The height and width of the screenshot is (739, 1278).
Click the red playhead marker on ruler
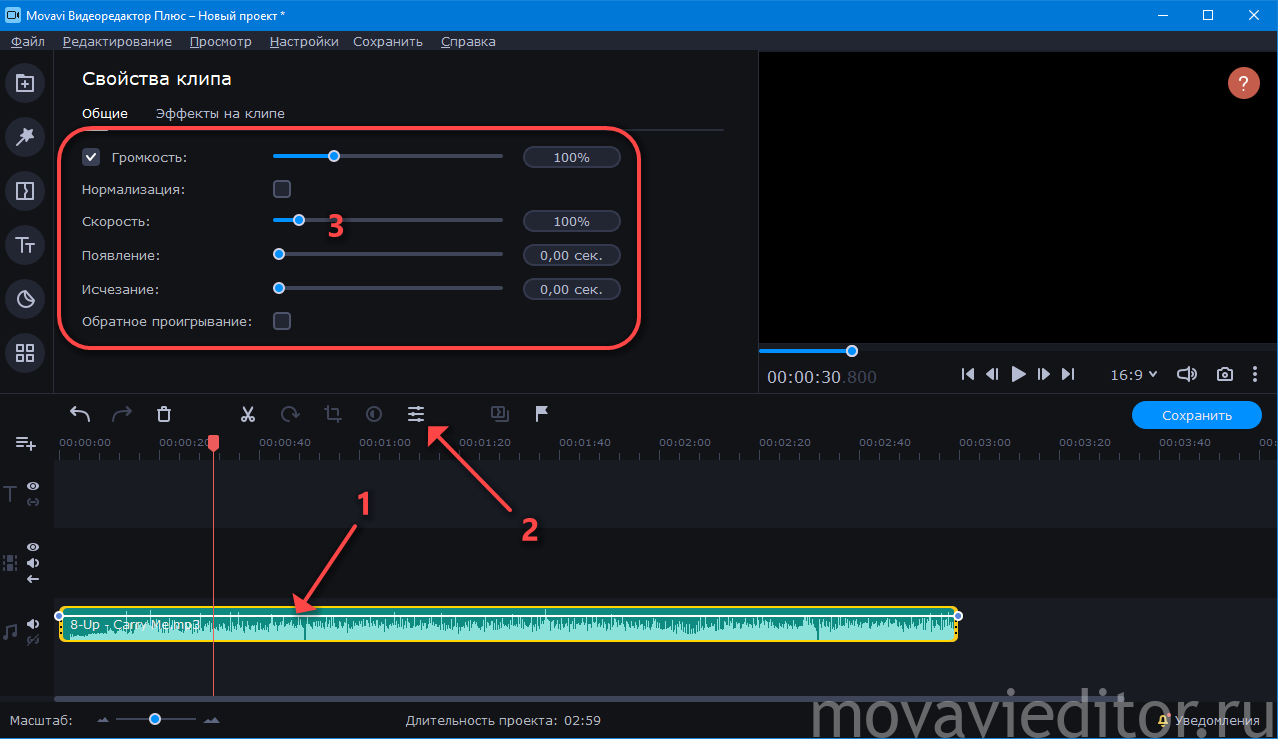213,443
